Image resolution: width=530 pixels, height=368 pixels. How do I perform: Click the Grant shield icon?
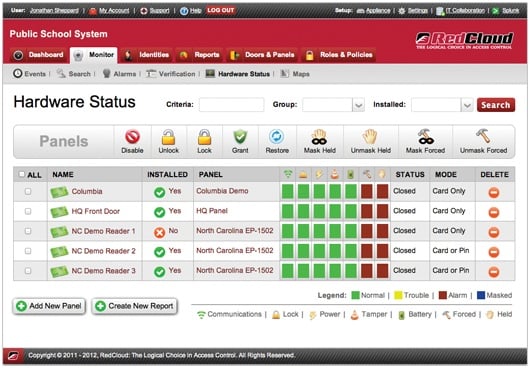pyautogui.click(x=240, y=137)
